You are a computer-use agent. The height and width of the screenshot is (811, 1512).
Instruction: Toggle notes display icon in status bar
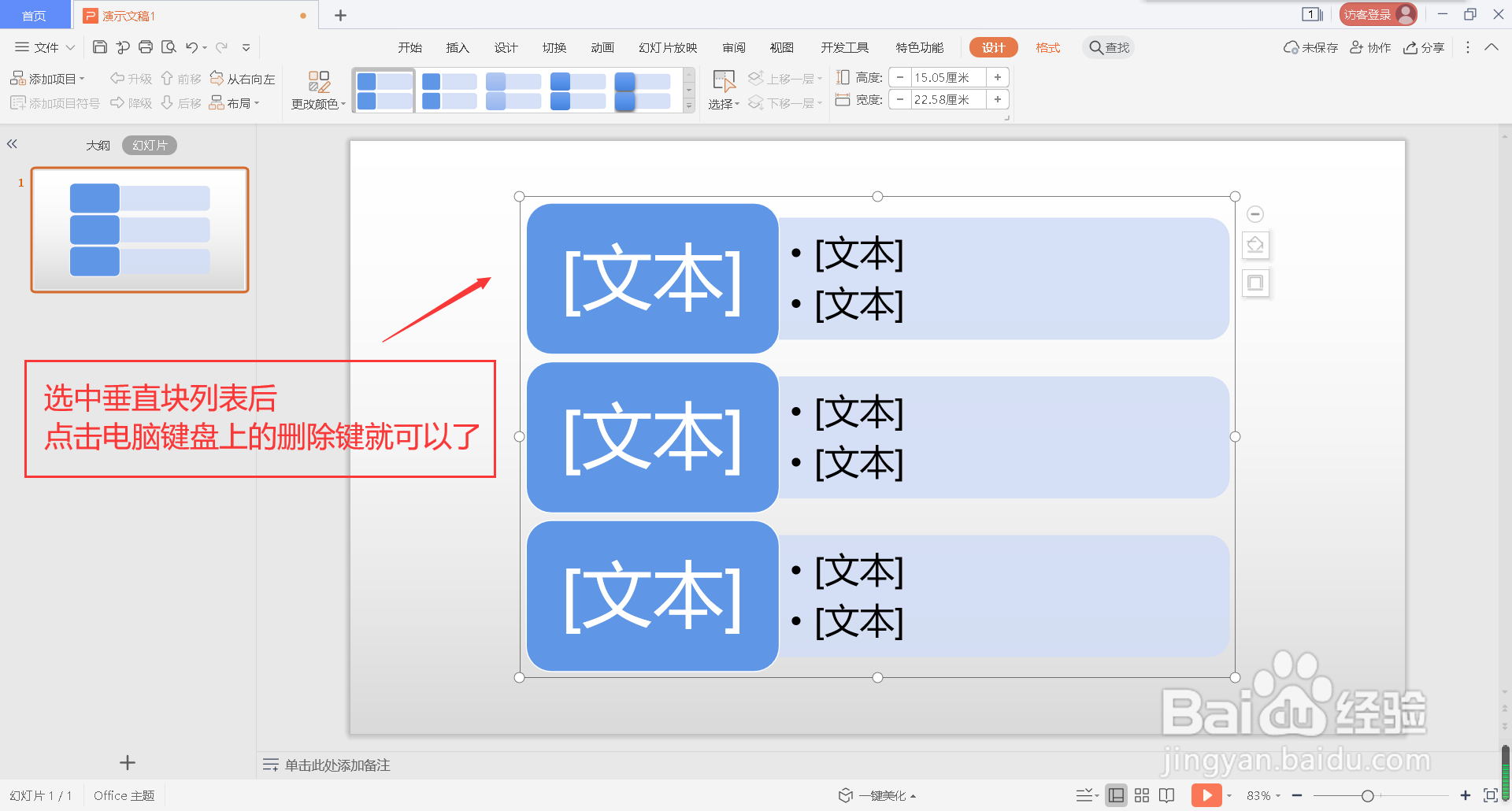[1087, 795]
